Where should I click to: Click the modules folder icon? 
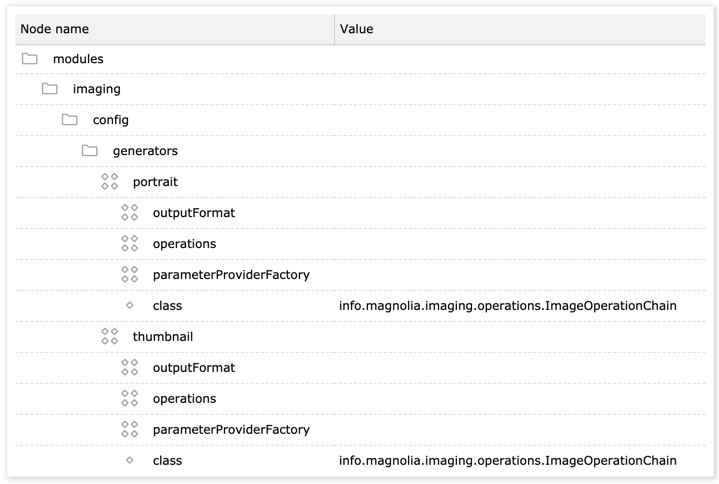(30, 59)
